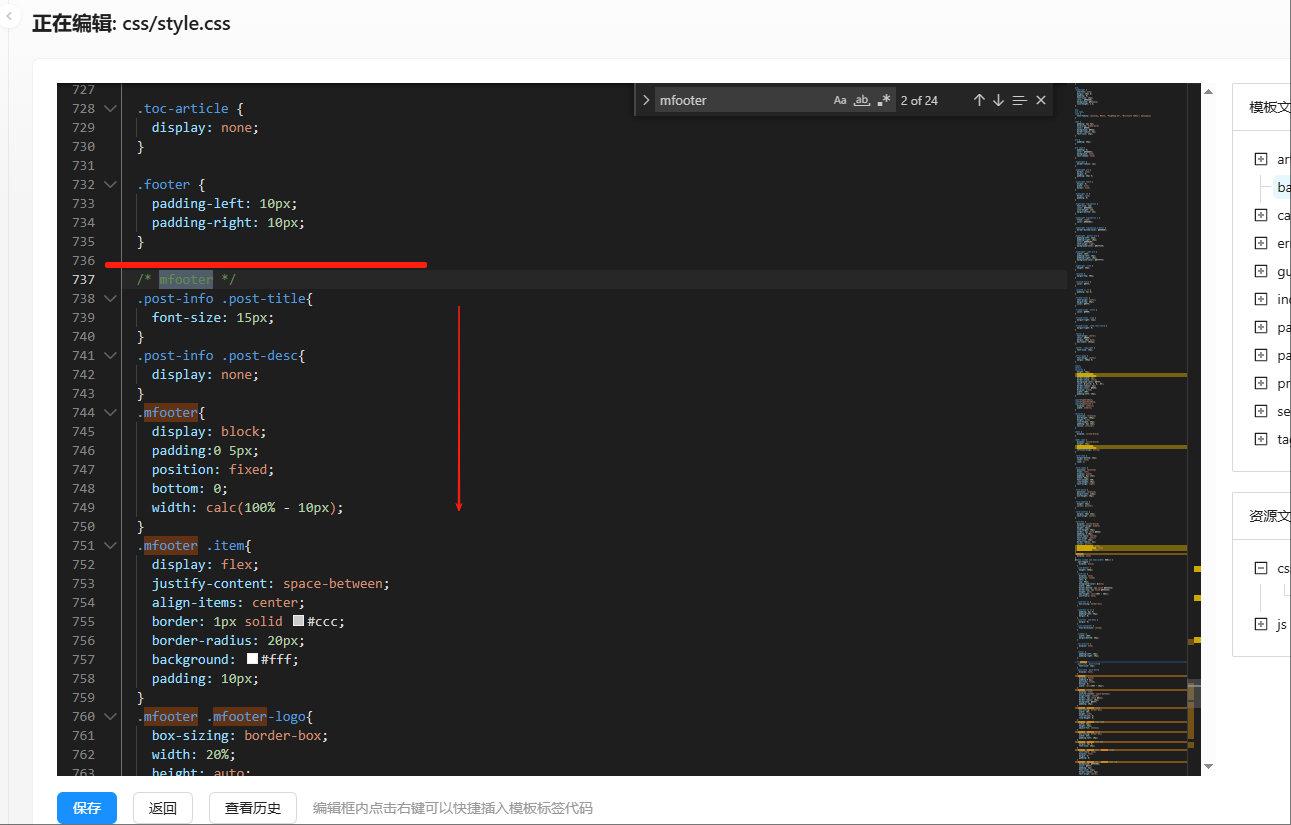Screen dimensions: 1291x825
Task: Fold the .footer rule at line 732
Action: (x=111, y=184)
